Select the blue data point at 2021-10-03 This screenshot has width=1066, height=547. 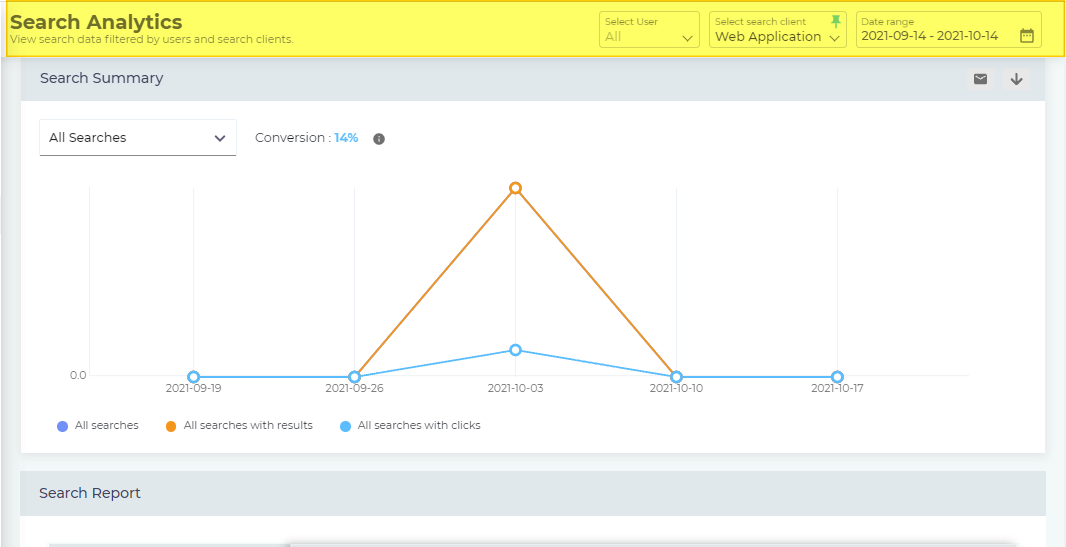(515, 350)
